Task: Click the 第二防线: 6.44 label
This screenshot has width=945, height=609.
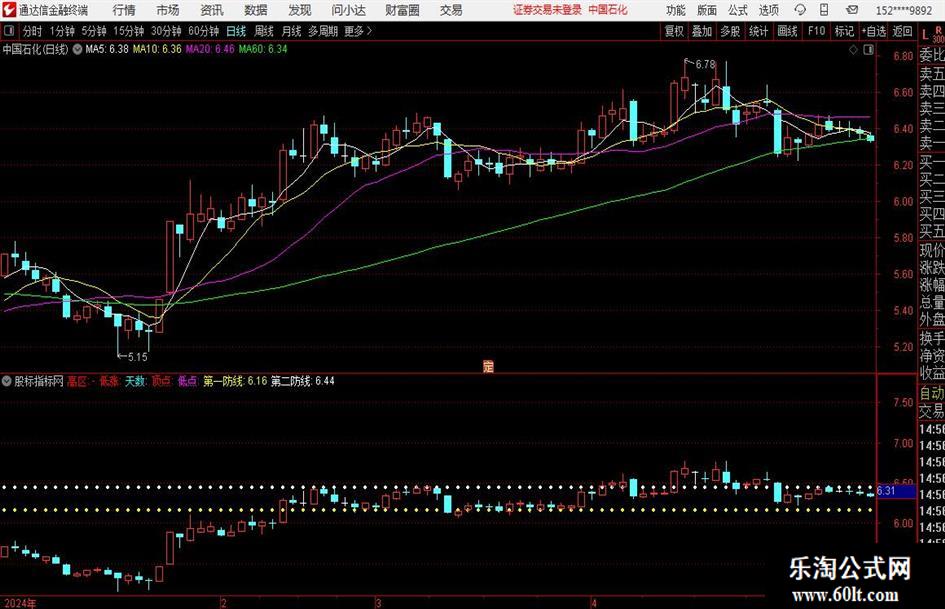Action: coord(303,381)
